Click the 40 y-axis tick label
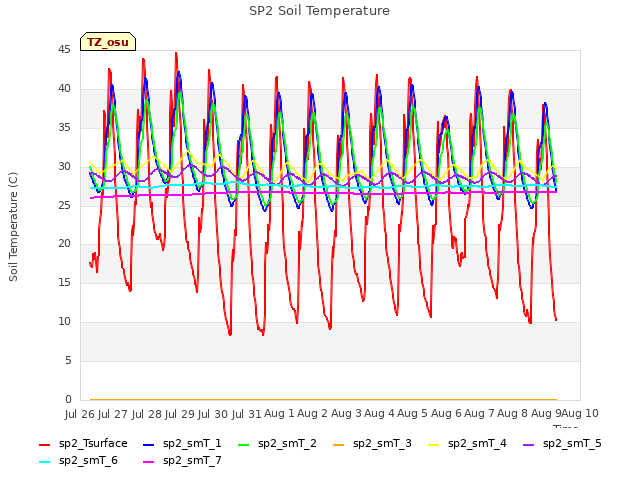Screen dimensions: 640x480 pyautogui.click(x=64, y=89)
